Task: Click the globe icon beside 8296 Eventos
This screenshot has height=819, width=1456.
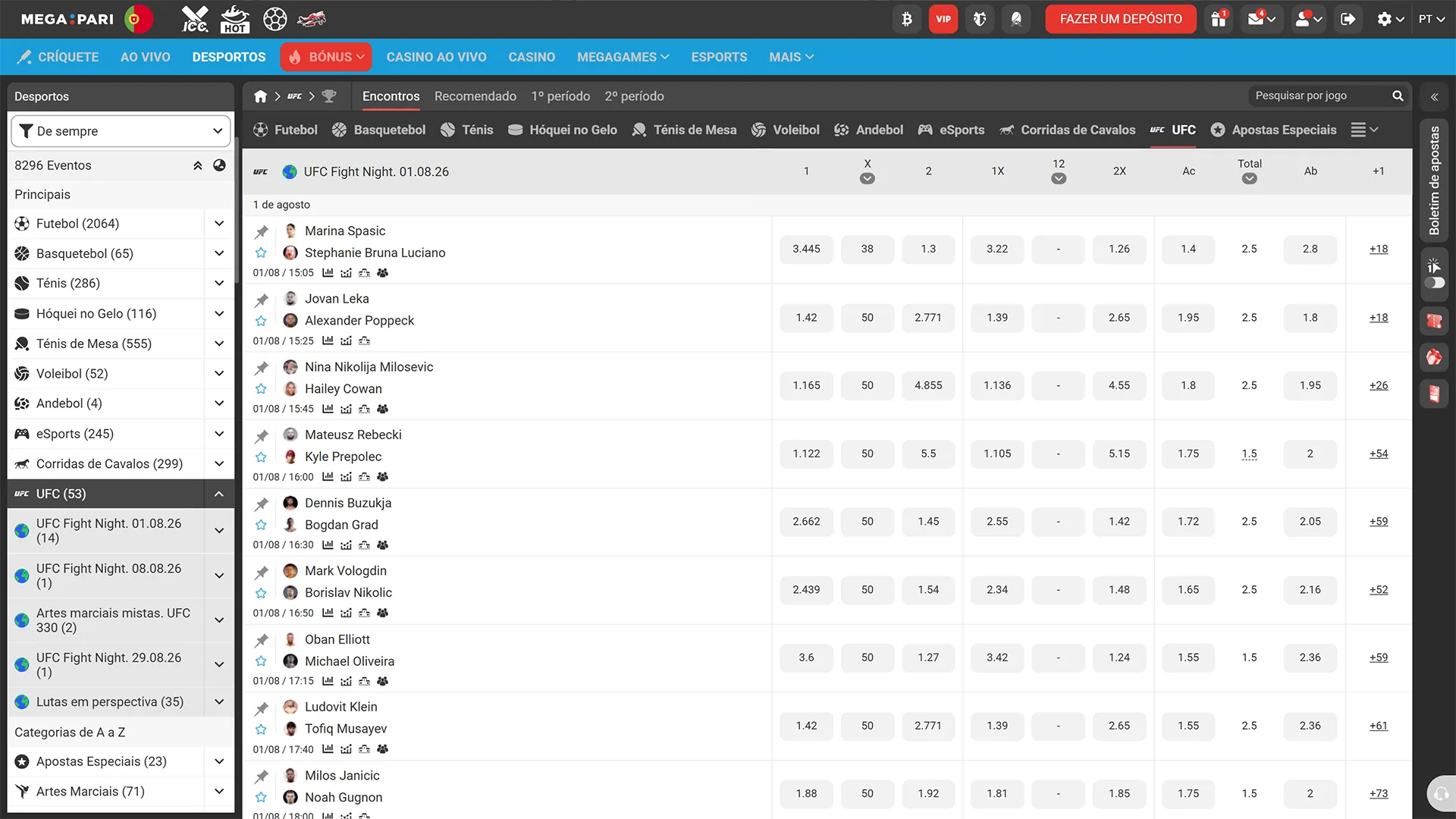Action: [x=219, y=165]
